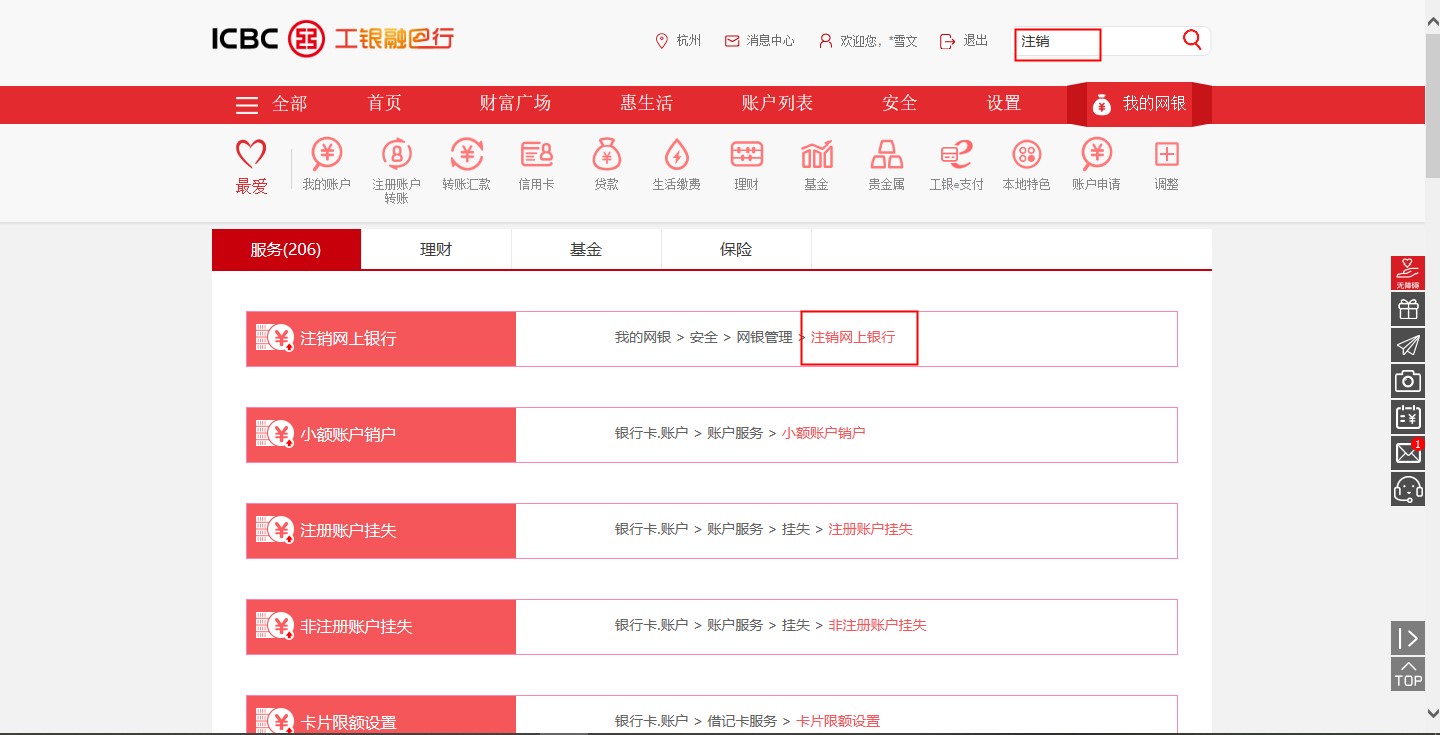The width and height of the screenshot is (1440, 735).
Task: Click the 小额账户销户 link
Action: [824, 433]
